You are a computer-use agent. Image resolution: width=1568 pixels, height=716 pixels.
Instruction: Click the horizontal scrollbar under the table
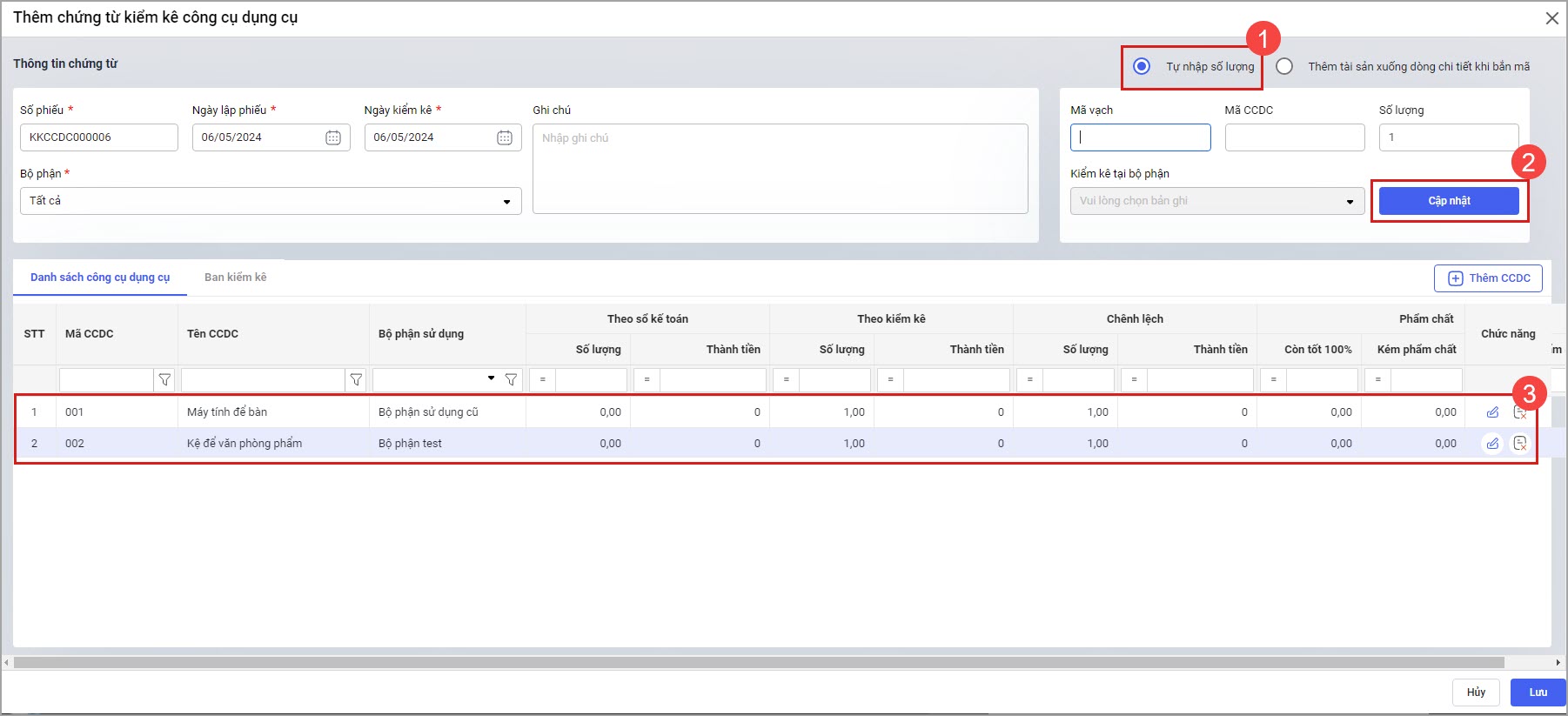point(757,663)
